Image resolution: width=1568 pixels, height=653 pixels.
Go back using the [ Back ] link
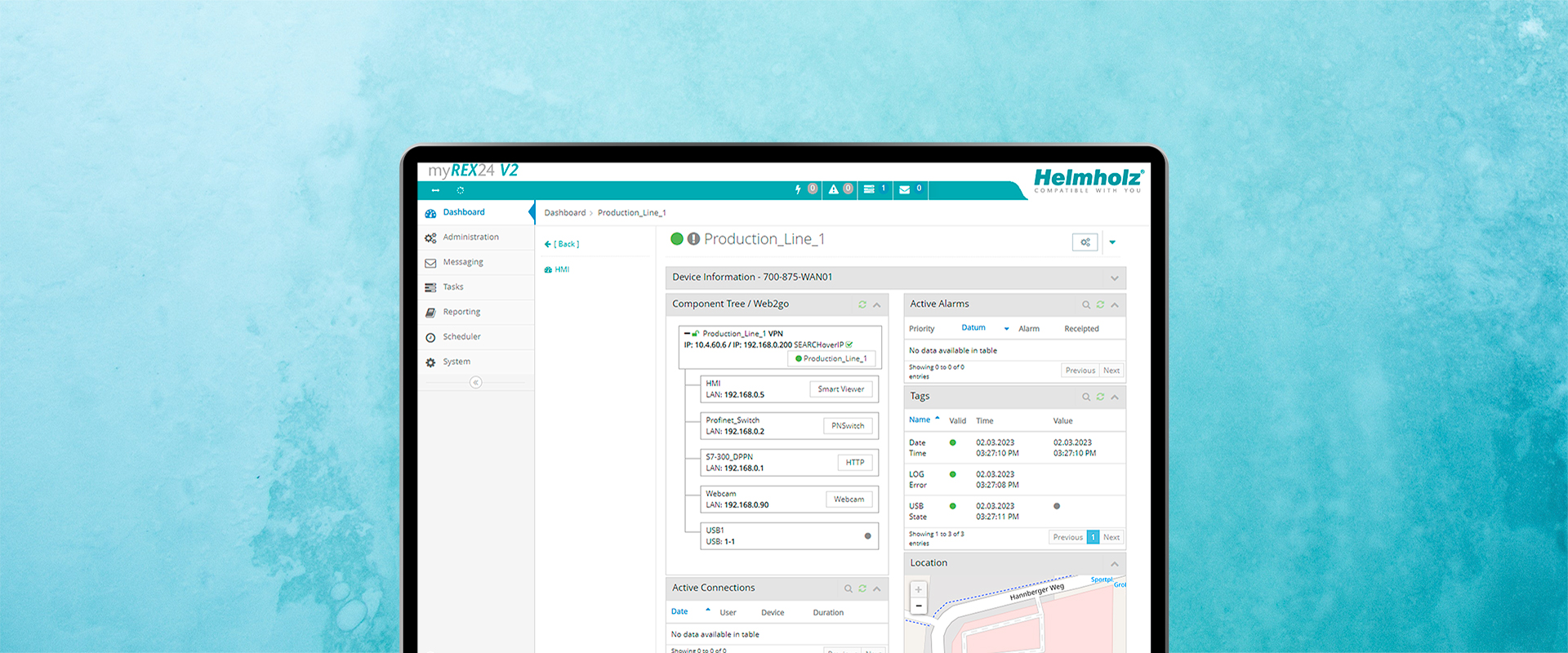[x=562, y=244]
